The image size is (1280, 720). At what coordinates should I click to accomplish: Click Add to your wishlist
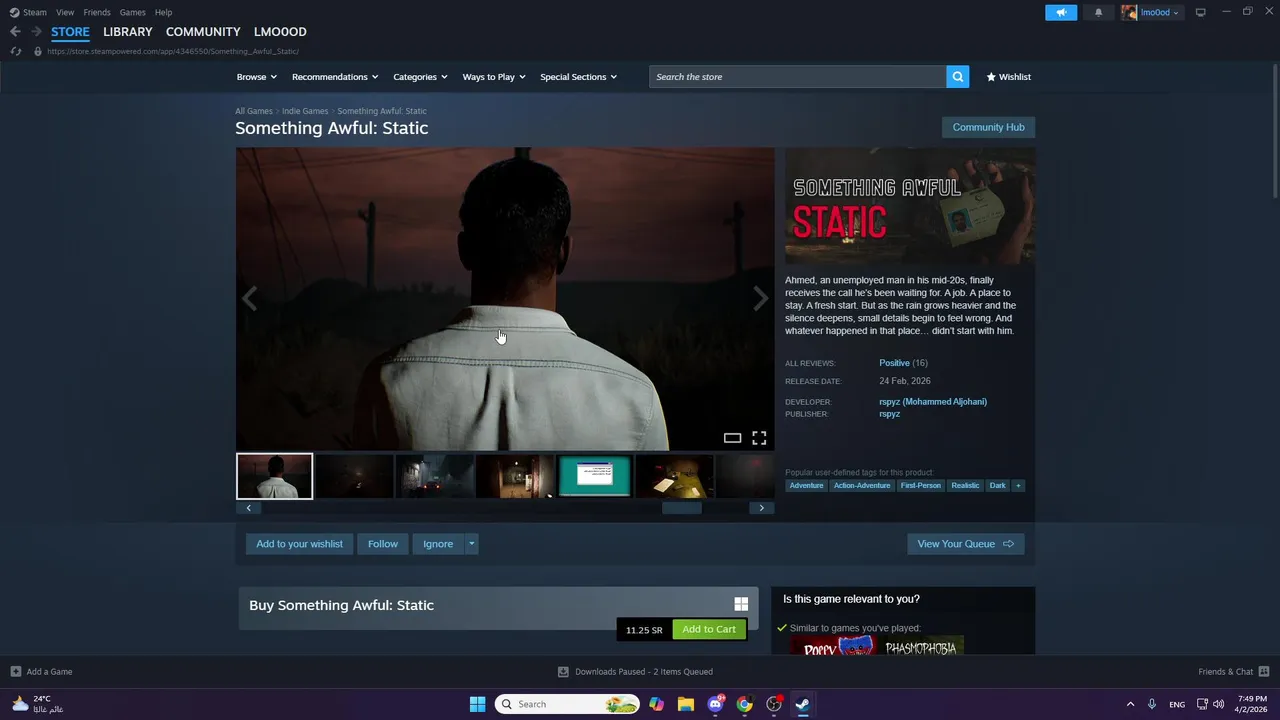point(299,544)
